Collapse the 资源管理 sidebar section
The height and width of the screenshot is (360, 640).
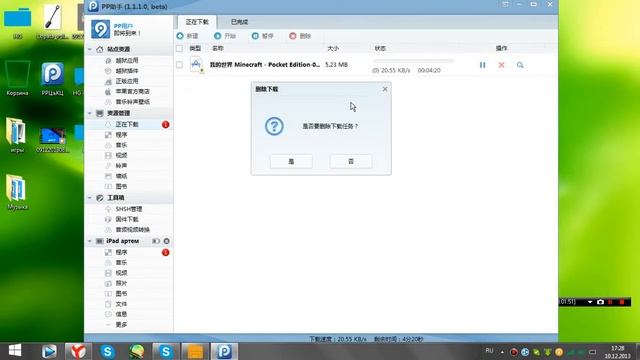(x=90, y=113)
